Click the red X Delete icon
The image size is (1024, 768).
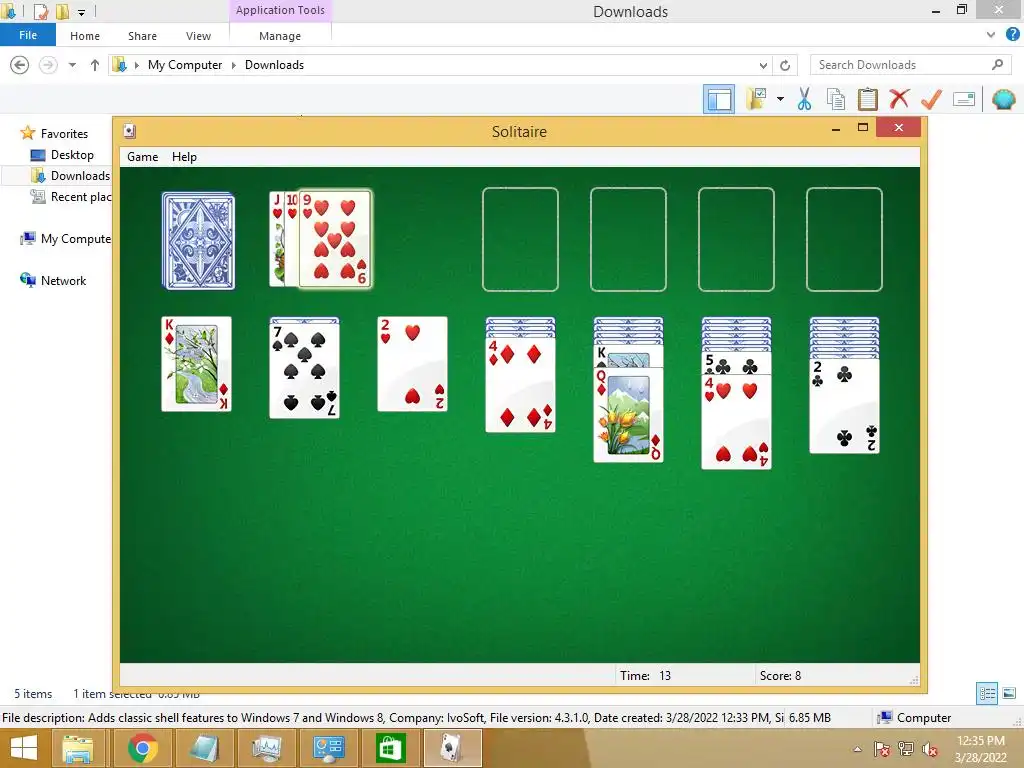[899, 99]
